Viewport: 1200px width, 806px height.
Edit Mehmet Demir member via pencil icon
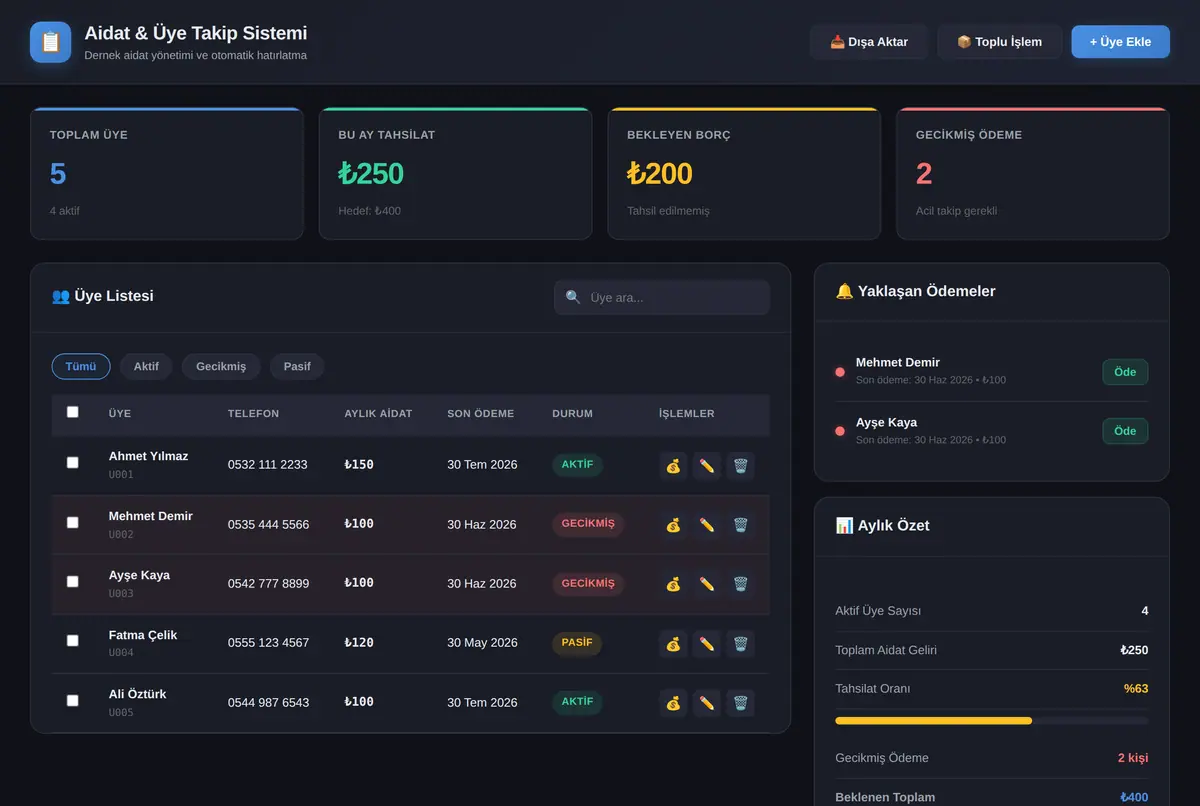pyautogui.click(x=707, y=525)
